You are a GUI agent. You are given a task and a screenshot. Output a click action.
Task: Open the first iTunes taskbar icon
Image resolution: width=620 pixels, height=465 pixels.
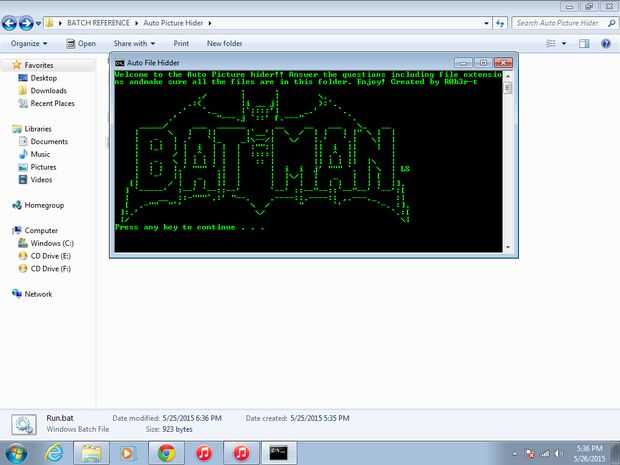(204, 453)
